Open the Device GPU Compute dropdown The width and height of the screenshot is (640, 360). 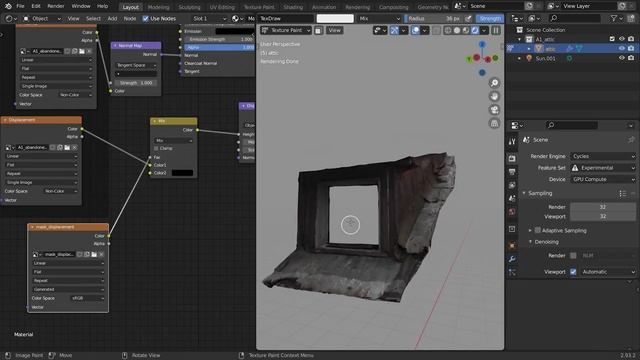(x=603, y=179)
